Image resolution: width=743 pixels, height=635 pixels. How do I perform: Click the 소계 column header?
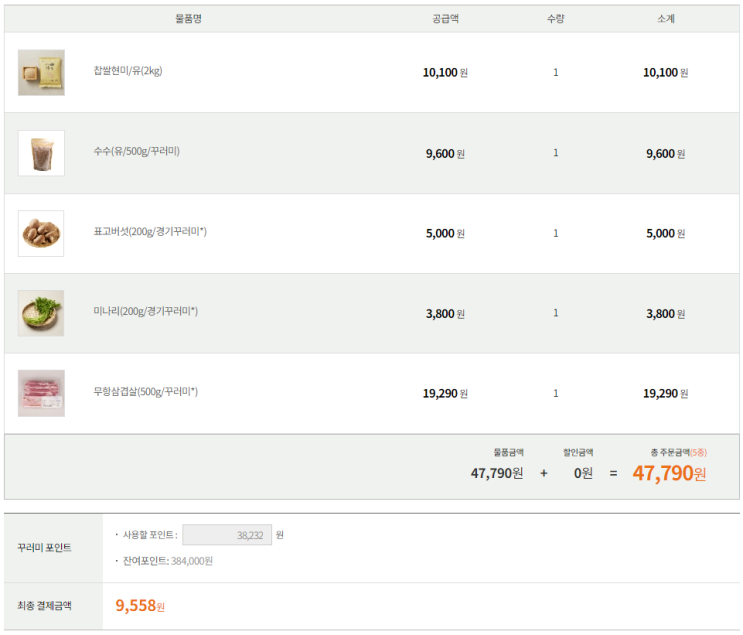click(665, 19)
